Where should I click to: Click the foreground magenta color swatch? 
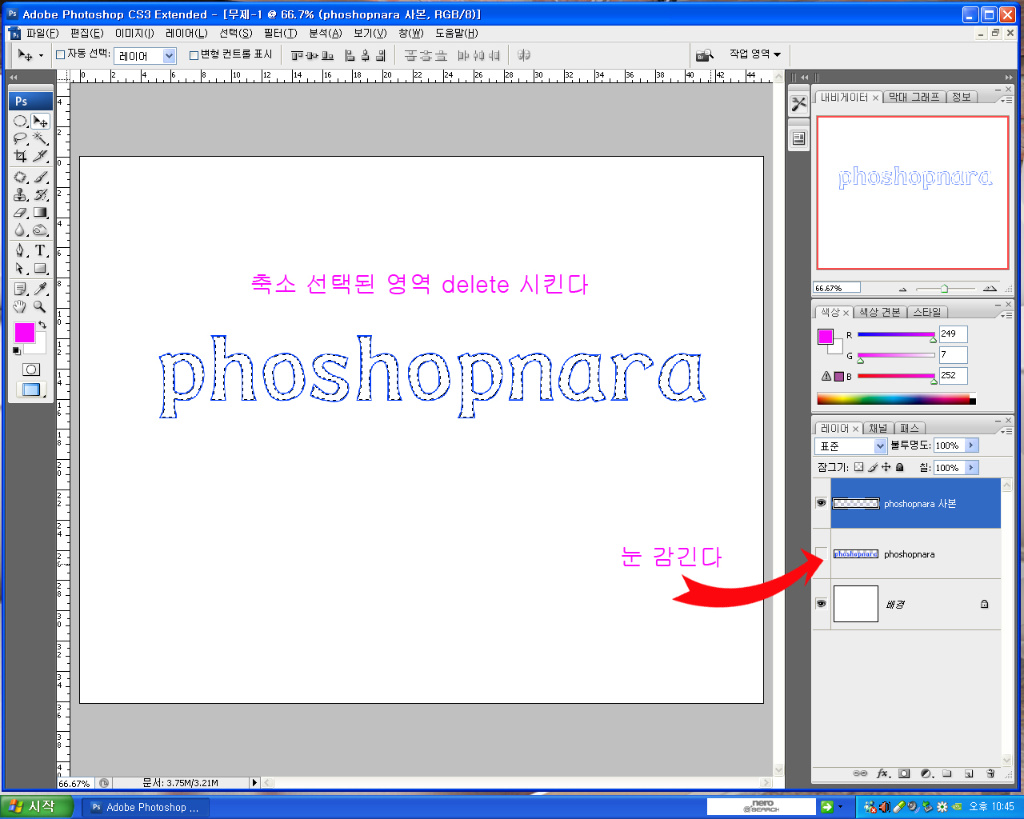point(25,332)
